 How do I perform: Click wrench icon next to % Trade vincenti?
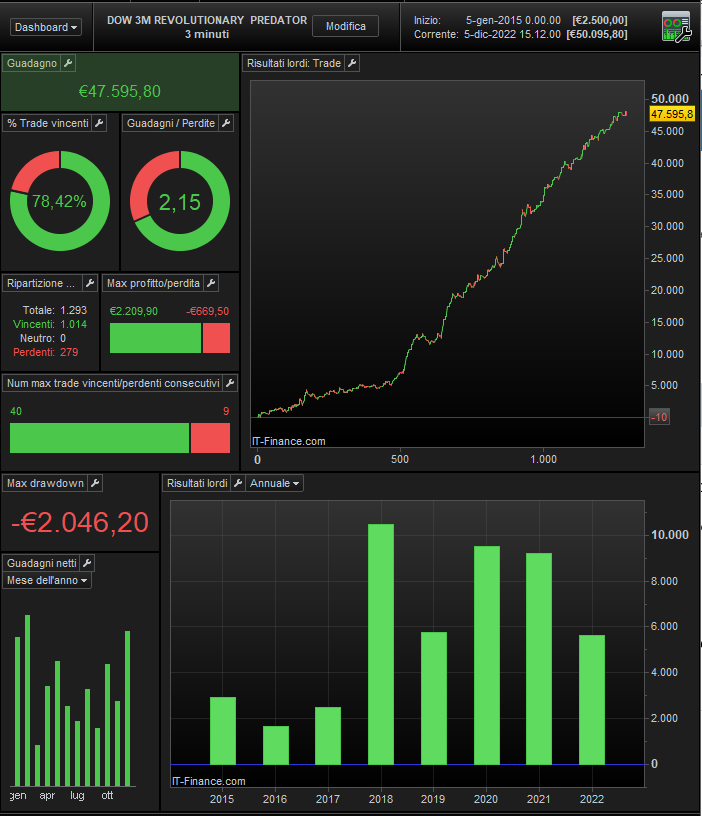click(x=99, y=123)
